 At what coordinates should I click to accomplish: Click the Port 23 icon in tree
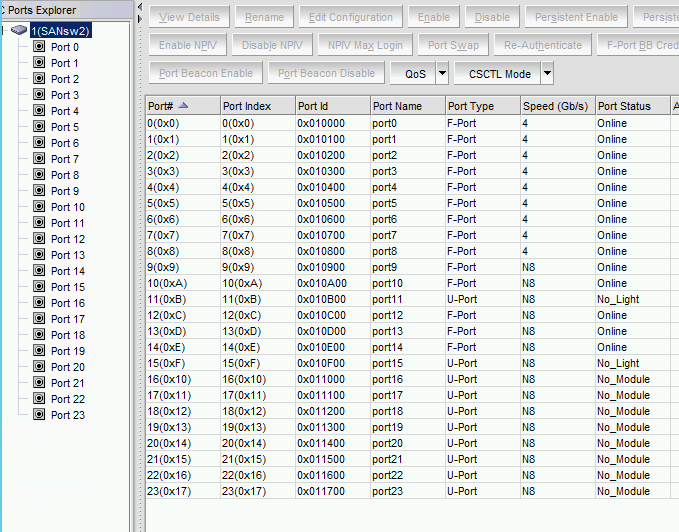click(39, 415)
